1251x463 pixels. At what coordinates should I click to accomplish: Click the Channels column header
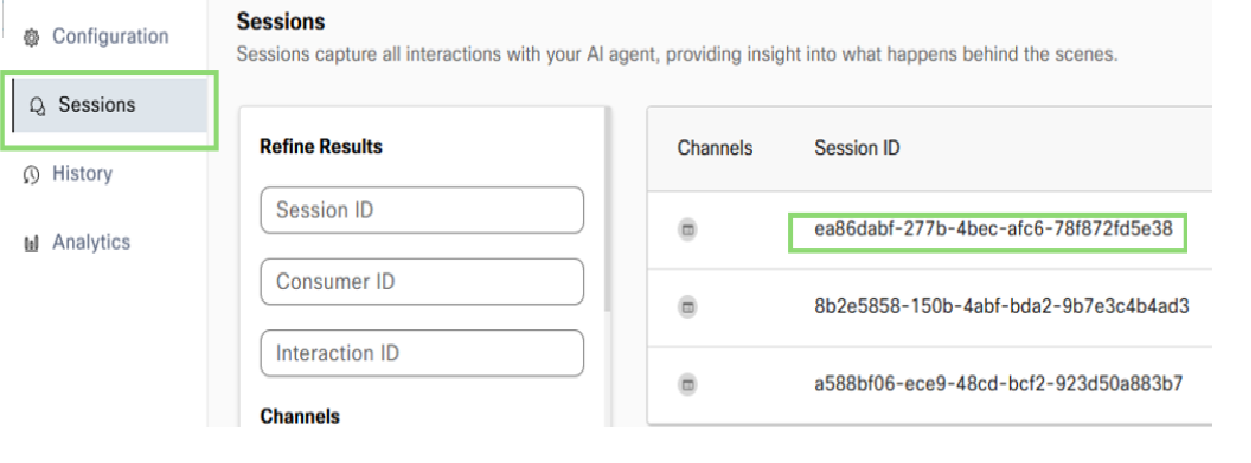[x=714, y=148]
